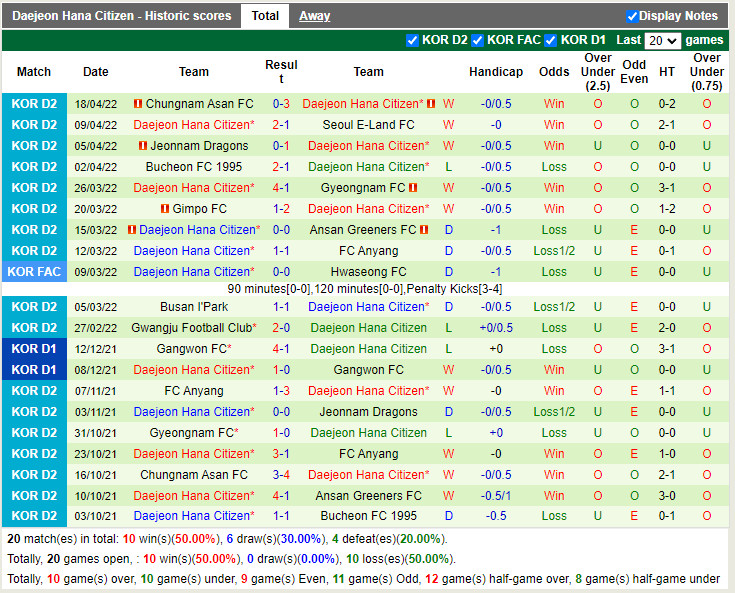Viewport: 735px width, 593px height.
Task: Click the KOR D1 league cell on 12/12/21
Action: pyautogui.click(x=34, y=349)
